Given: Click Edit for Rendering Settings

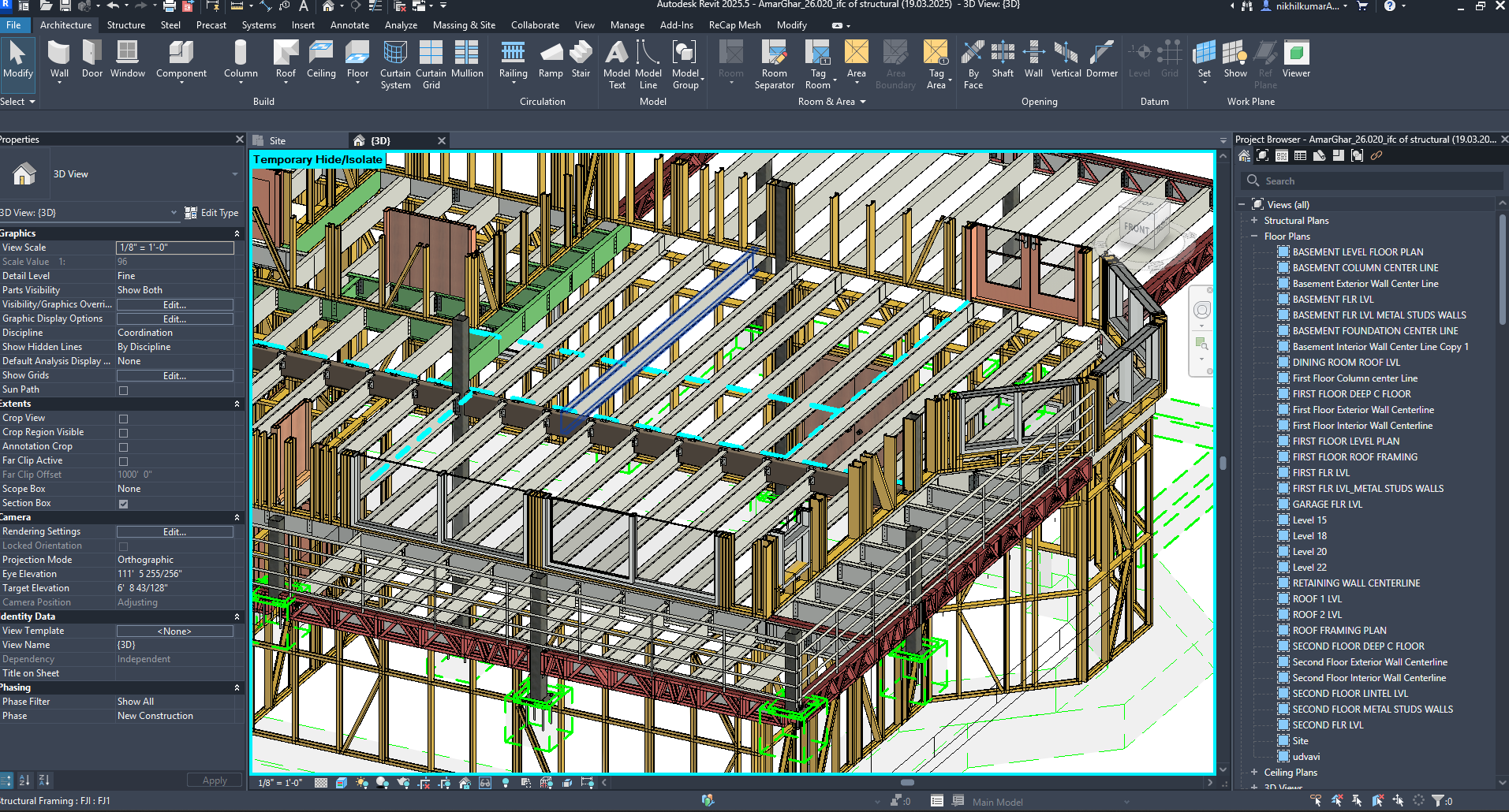Looking at the screenshot, I should [175, 532].
